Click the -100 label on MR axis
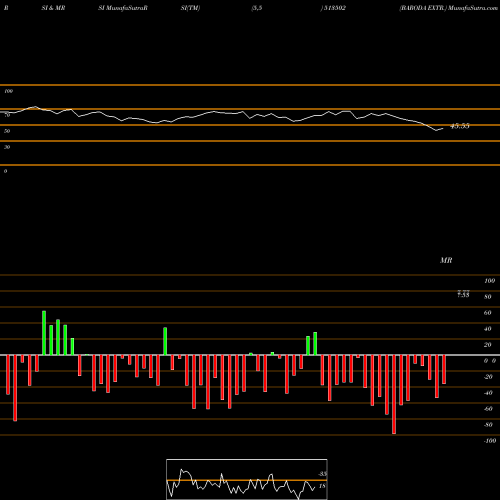Image resolution: width=500 pixels, height=500 pixels. (490, 441)
